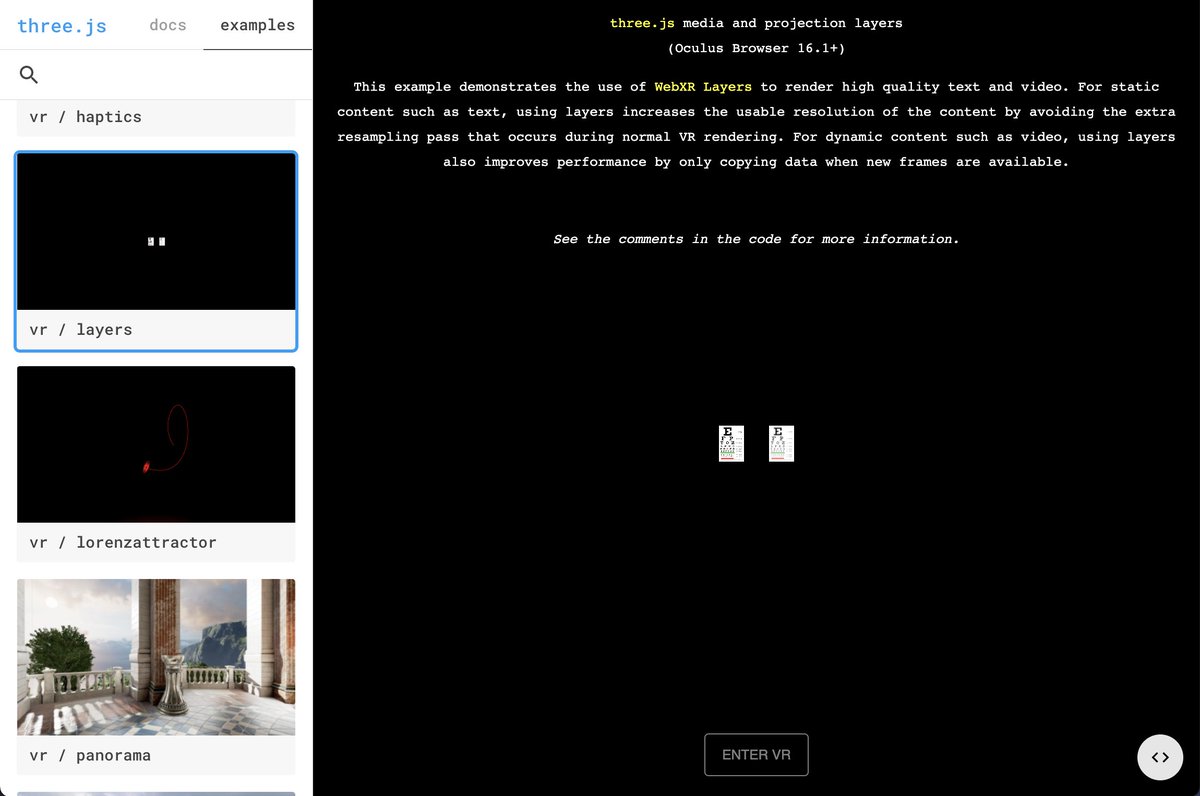Screen dimensions: 1200x796
Task: Open the vr/layers example thumbnail
Action: point(155,231)
